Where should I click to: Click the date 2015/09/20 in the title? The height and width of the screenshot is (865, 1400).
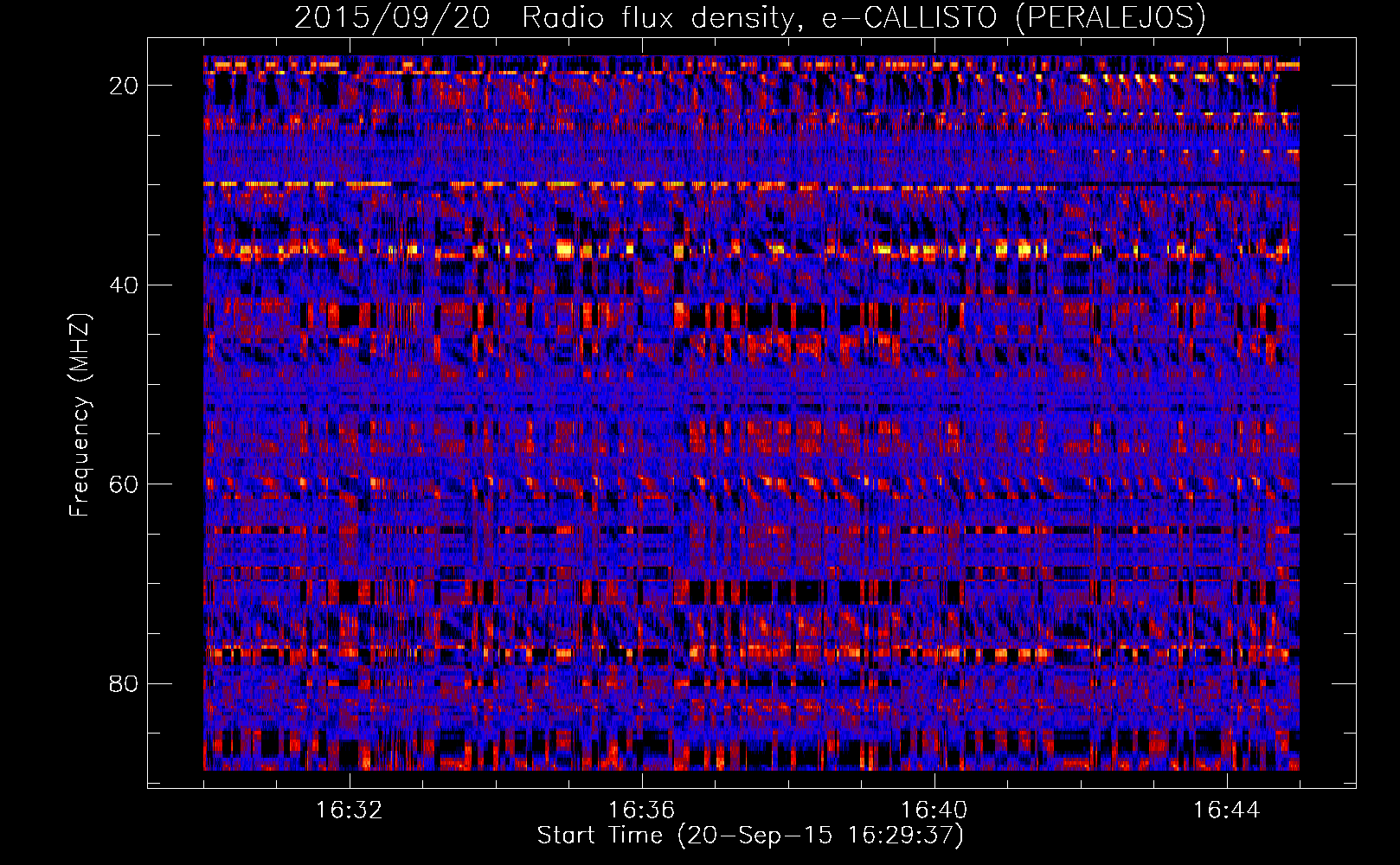click(x=392, y=17)
